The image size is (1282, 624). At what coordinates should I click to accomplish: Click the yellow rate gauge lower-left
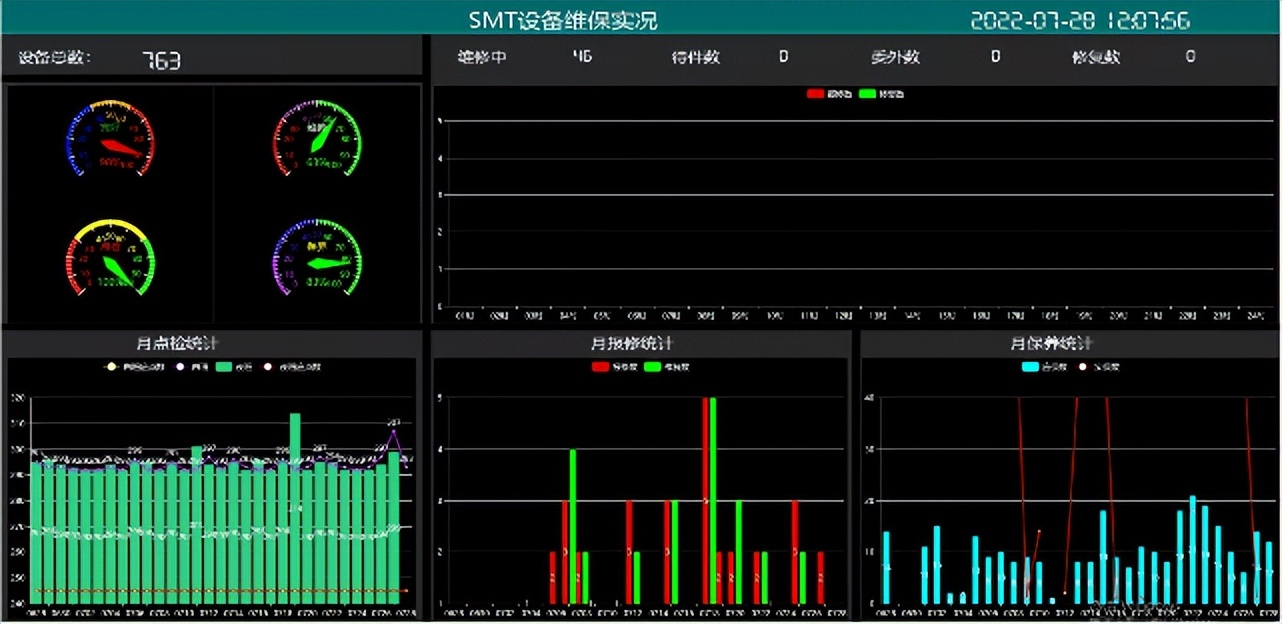tap(112, 260)
